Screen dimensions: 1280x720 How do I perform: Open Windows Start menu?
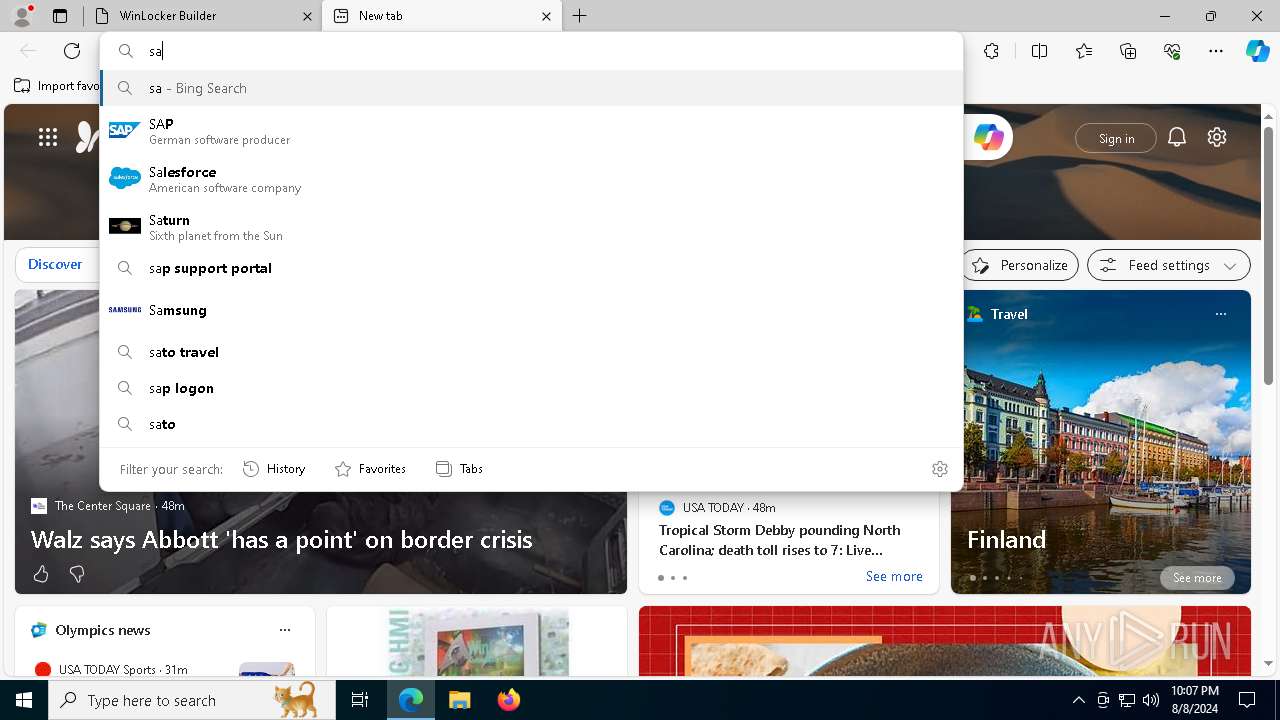[24, 700]
